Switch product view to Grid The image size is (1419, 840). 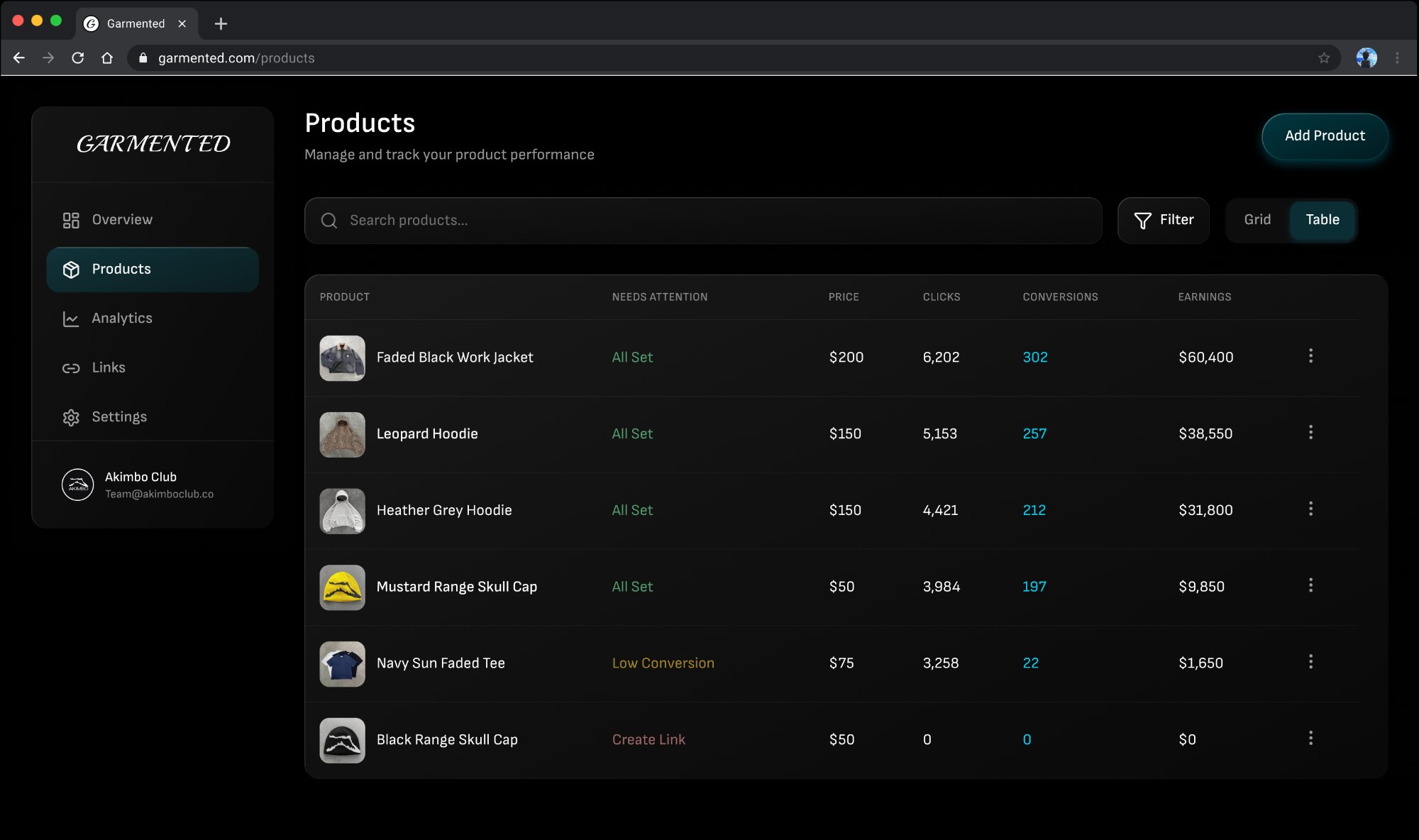[x=1257, y=220]
